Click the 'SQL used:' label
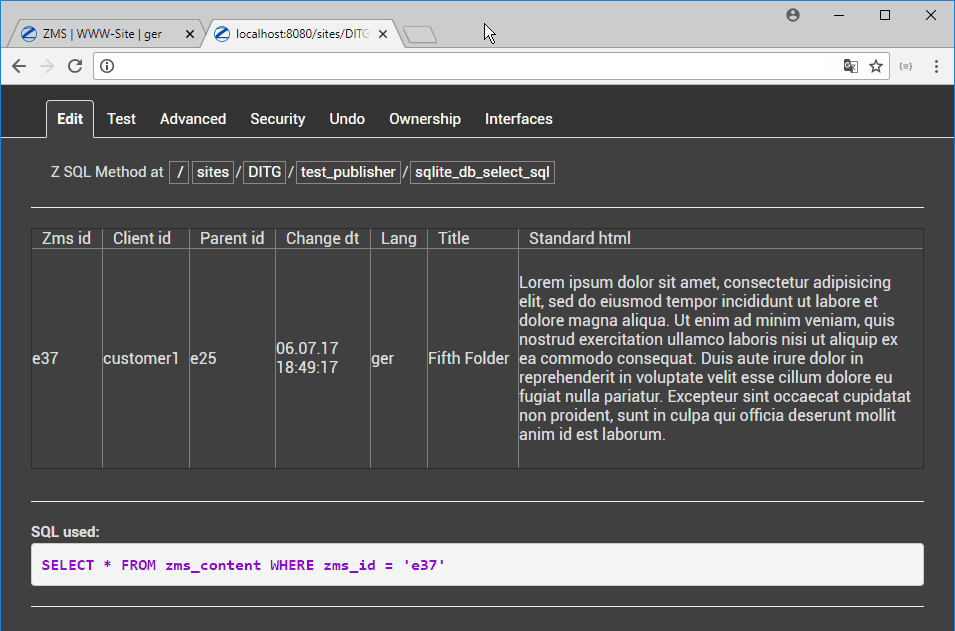955x631 pixels. coord(65,532)
